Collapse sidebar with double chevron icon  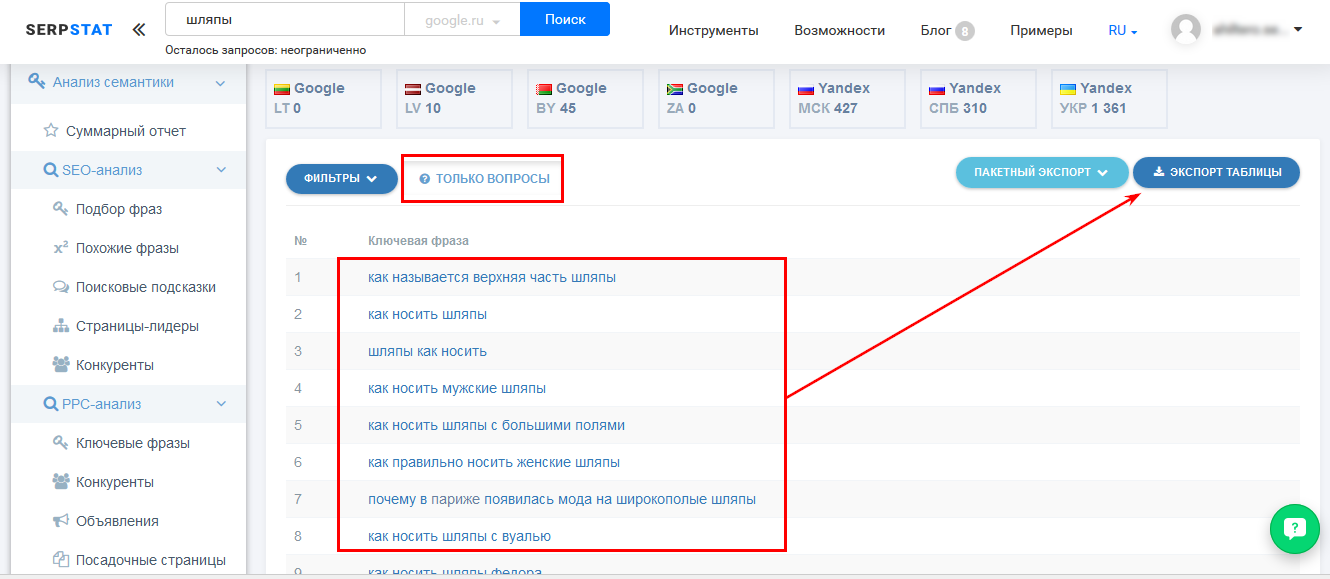point(138,30)
